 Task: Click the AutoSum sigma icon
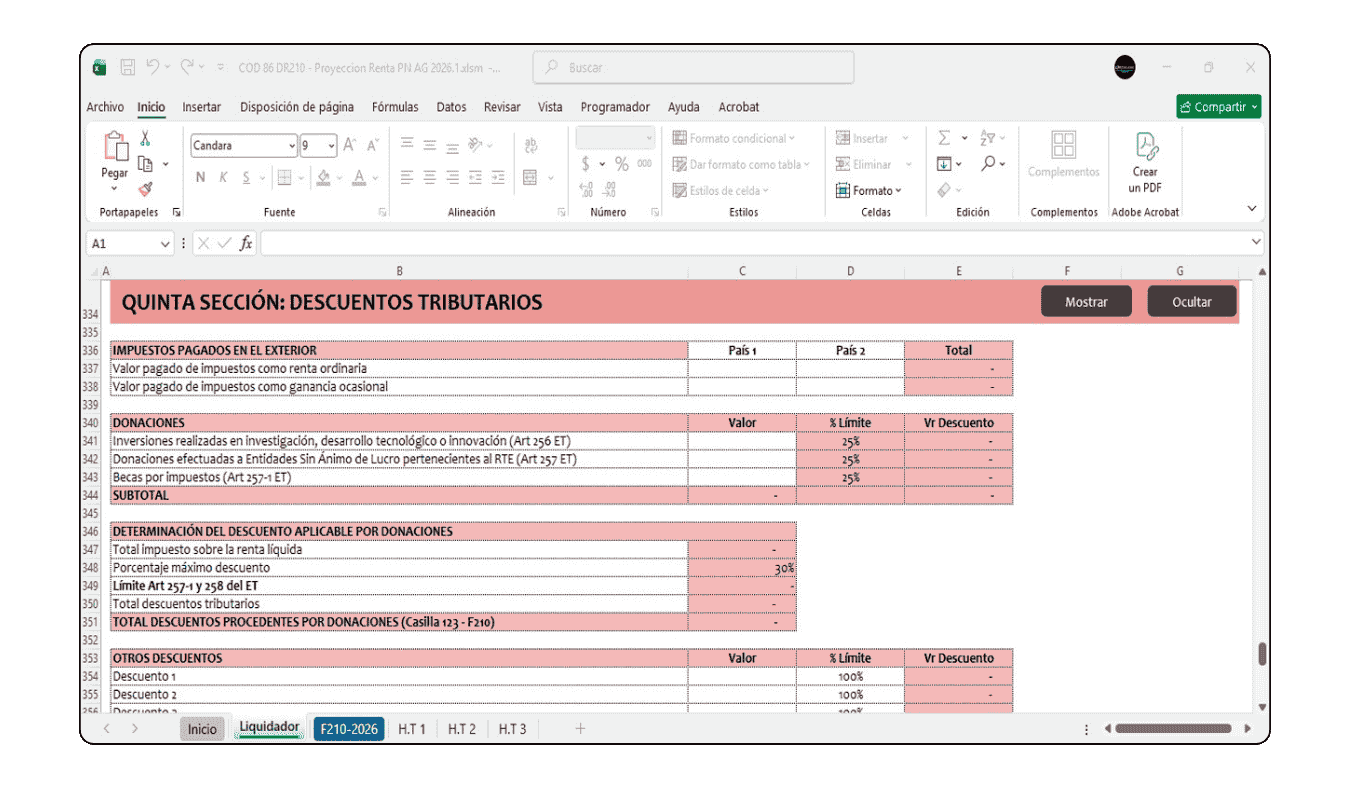pos(943,138)
